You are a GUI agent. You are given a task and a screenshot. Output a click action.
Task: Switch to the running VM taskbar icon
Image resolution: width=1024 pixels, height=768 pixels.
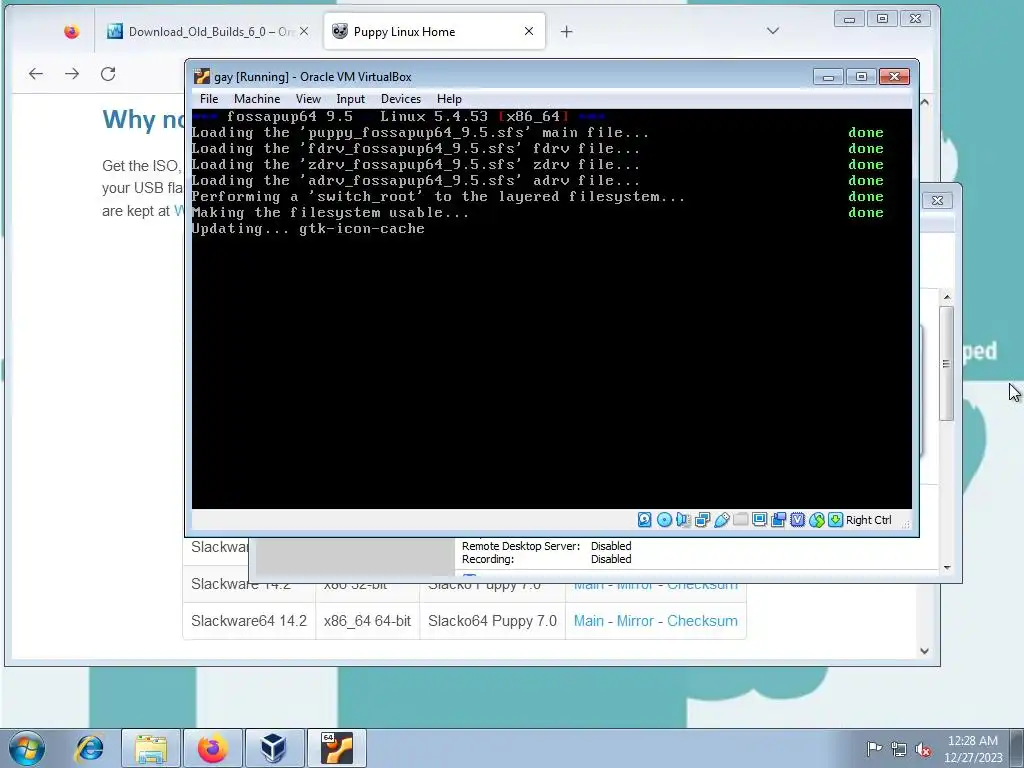pyautogui.click(x=337, y=748)
